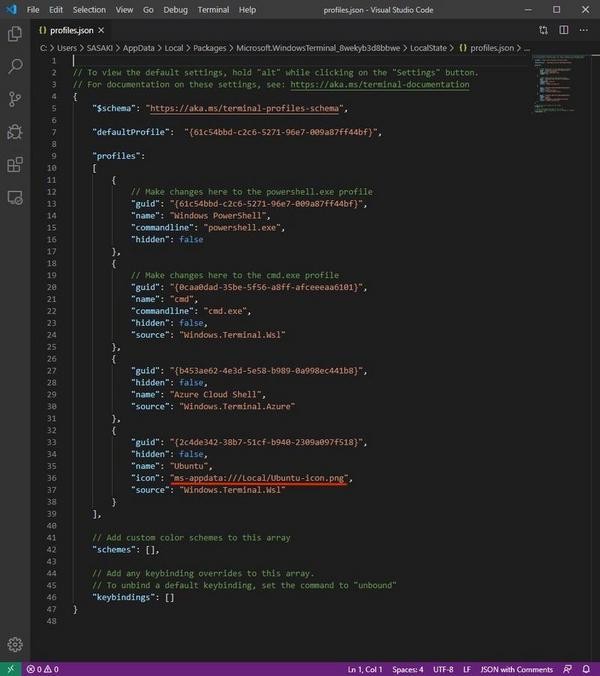Open the Help menu
Screen dimensions: 600x676
point(247,9)
